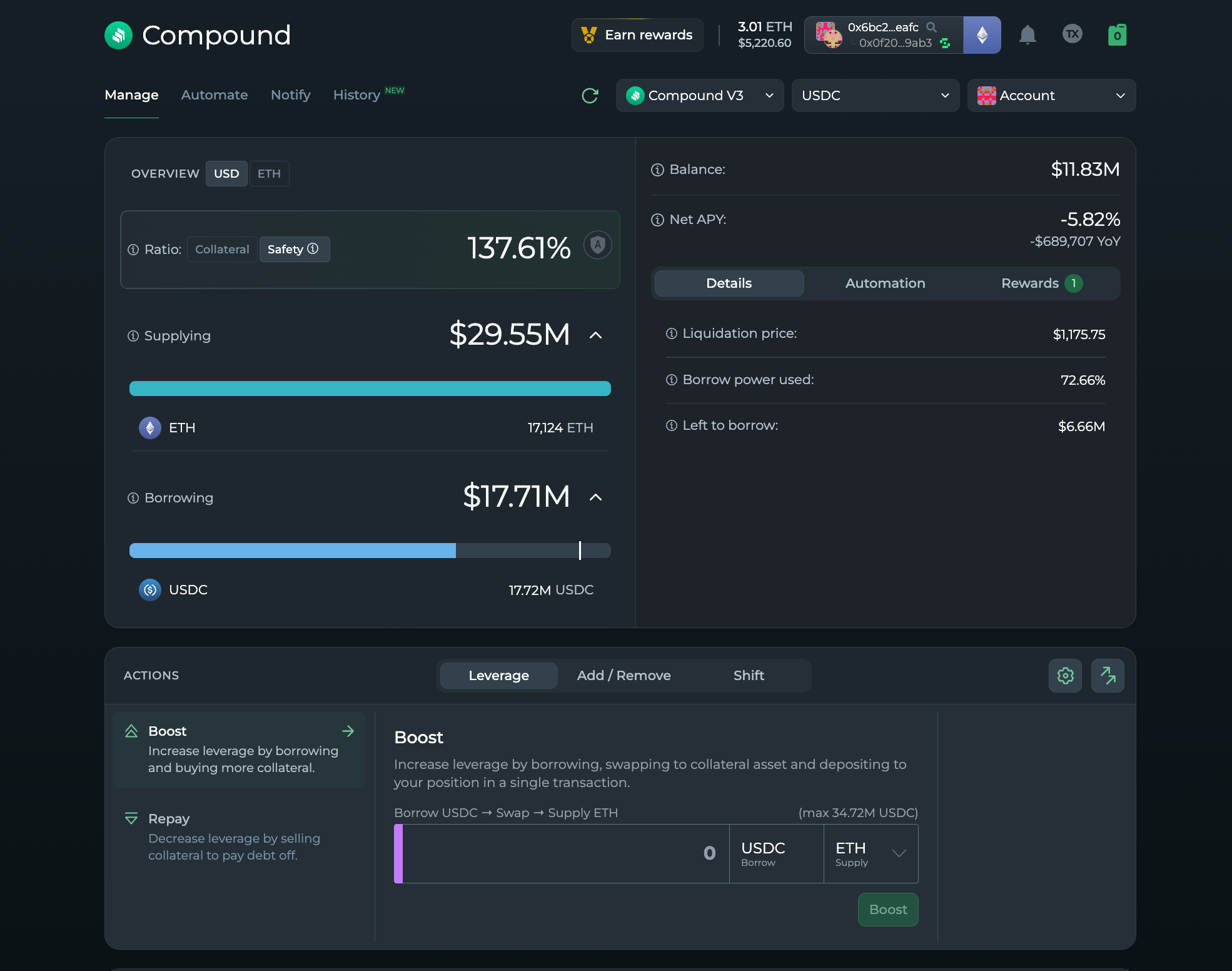Open the Compound V3 protocol dropdown
The image size is (1232, 971).
tap(700, 95)
